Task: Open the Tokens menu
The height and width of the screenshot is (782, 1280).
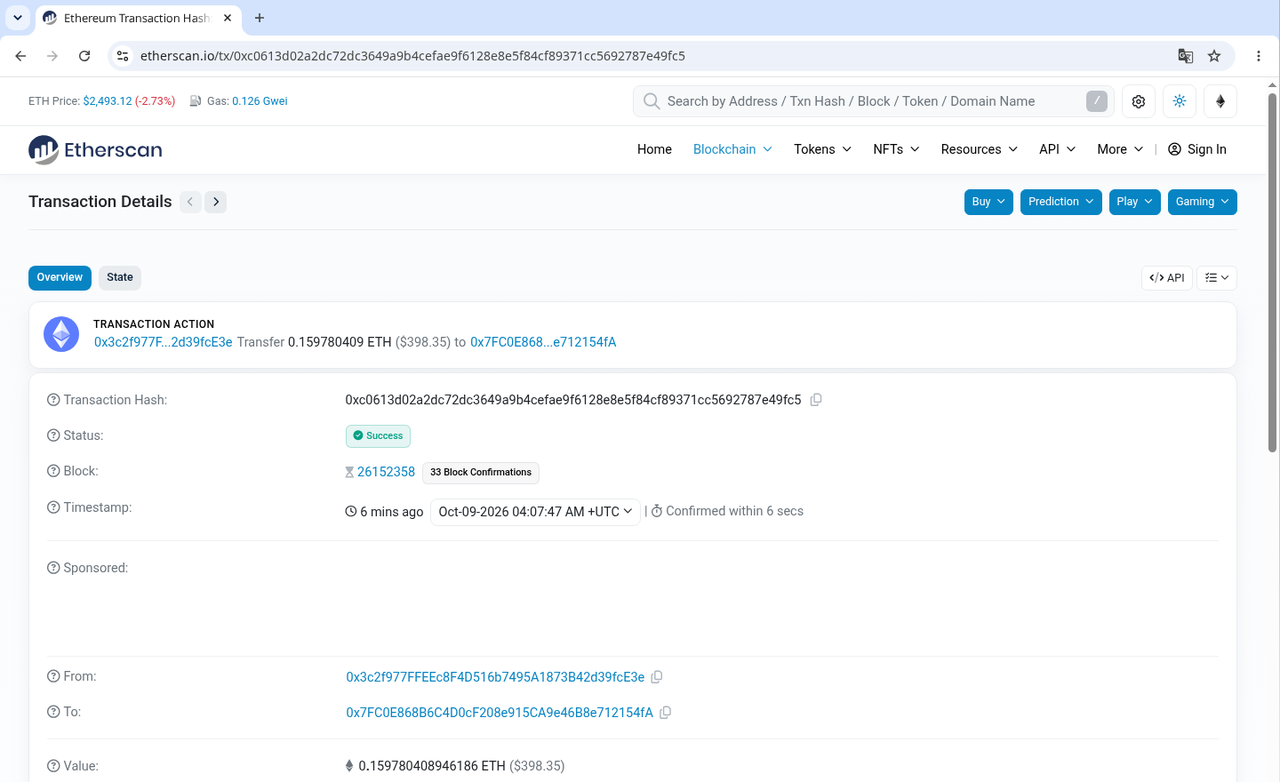Action: [823, 149]
